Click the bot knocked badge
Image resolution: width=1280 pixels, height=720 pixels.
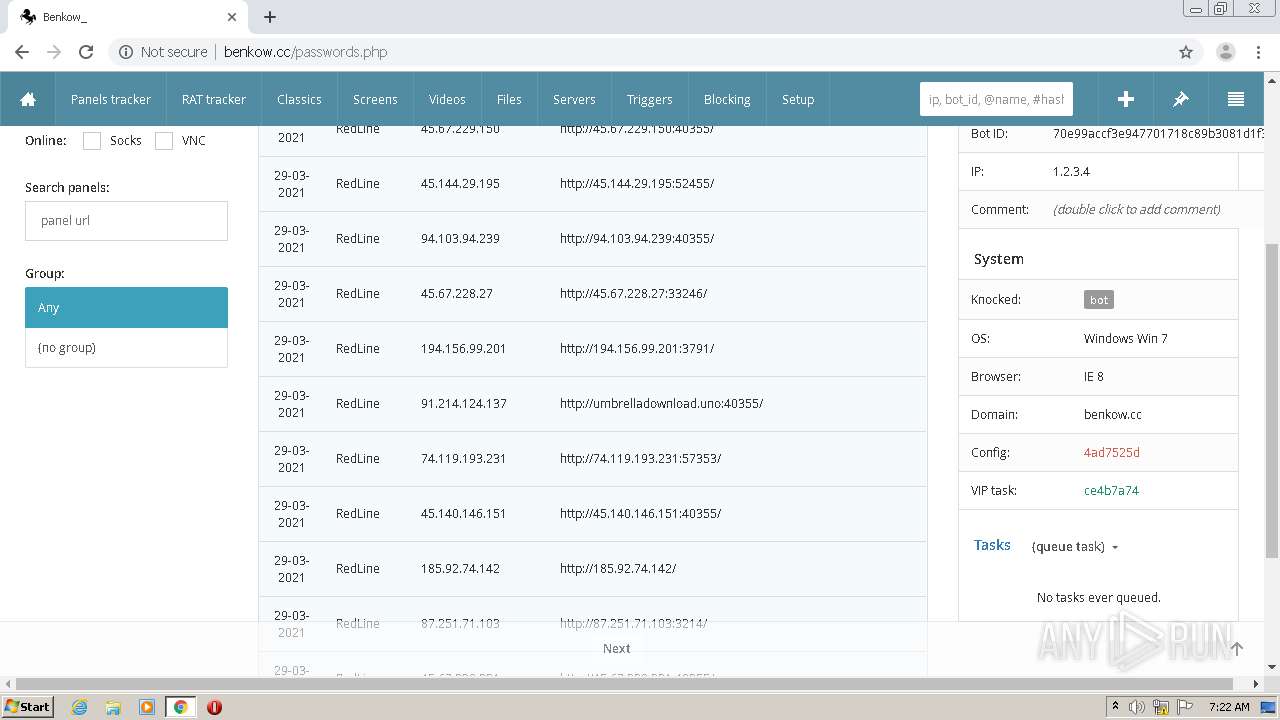coord(1099,300)
